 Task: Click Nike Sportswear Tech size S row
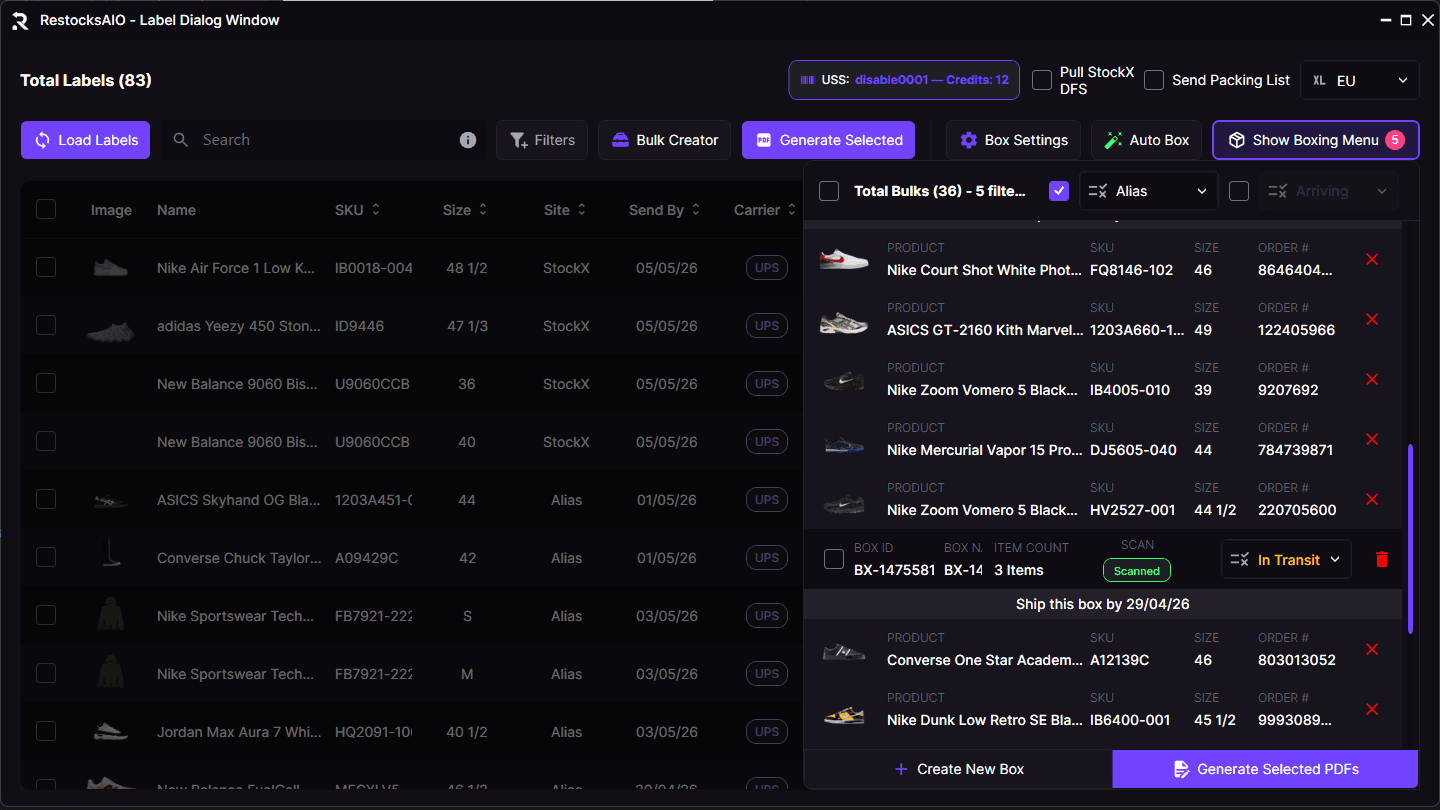point(412,616)
